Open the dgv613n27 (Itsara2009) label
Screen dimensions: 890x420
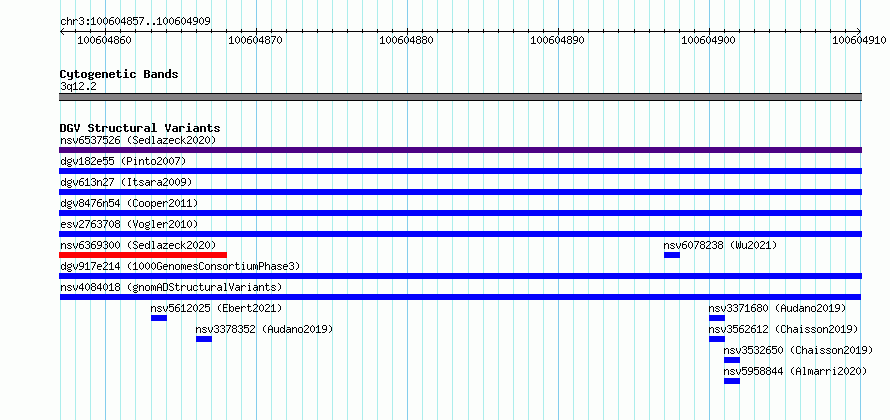(126, 182)
